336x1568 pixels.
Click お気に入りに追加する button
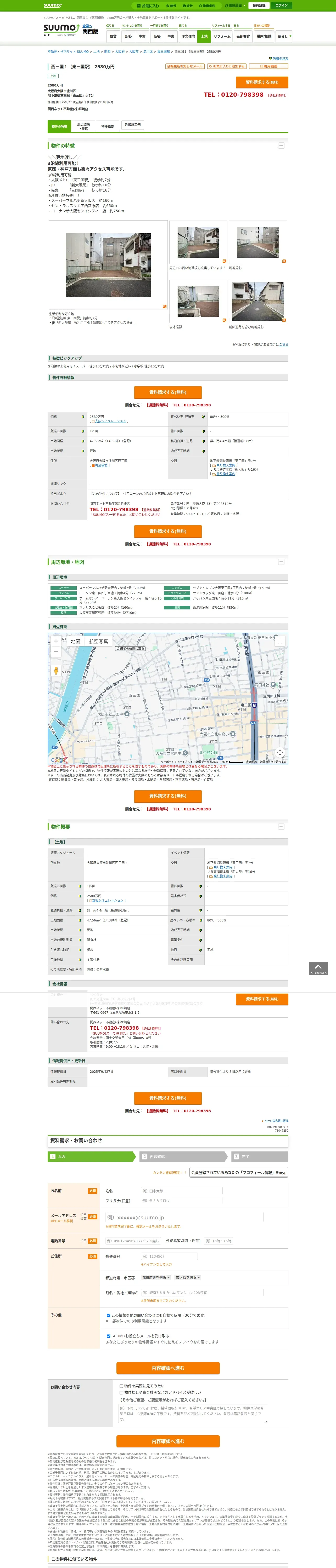coord(227,66)
